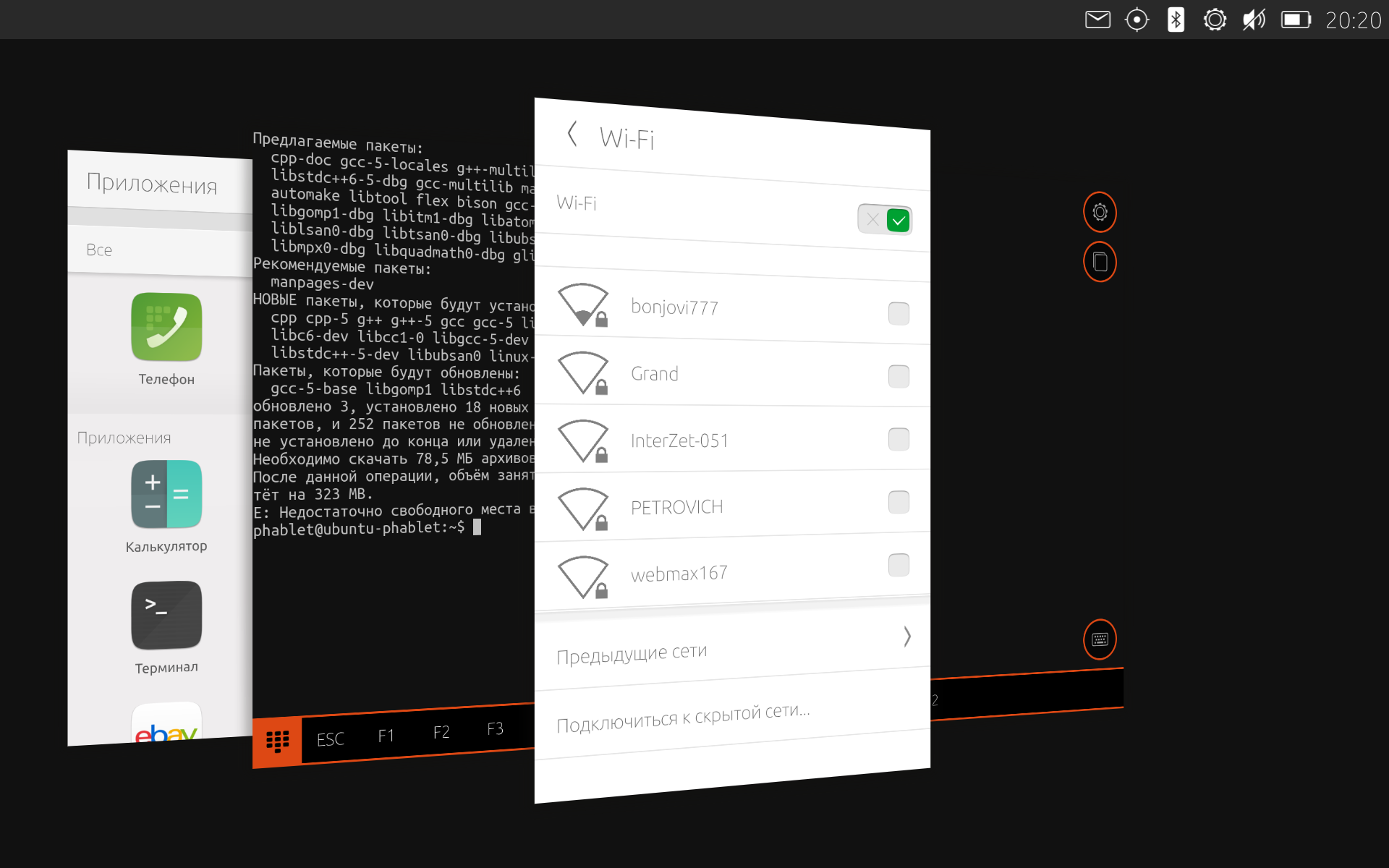
Task: Open the Terminal (Терминал) app icon
Action: pos(166,616)
